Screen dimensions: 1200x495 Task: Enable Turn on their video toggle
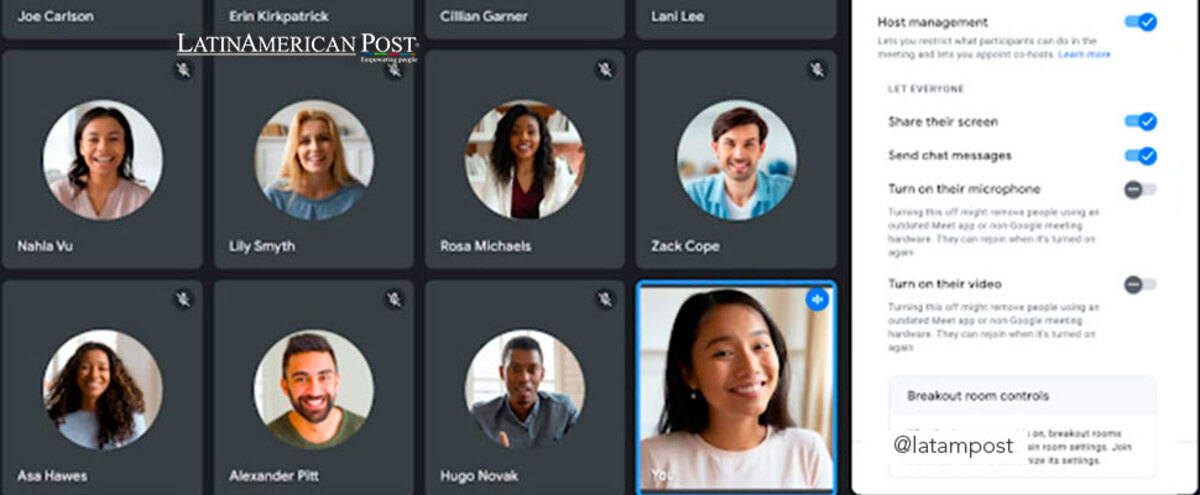(1140, 284)
